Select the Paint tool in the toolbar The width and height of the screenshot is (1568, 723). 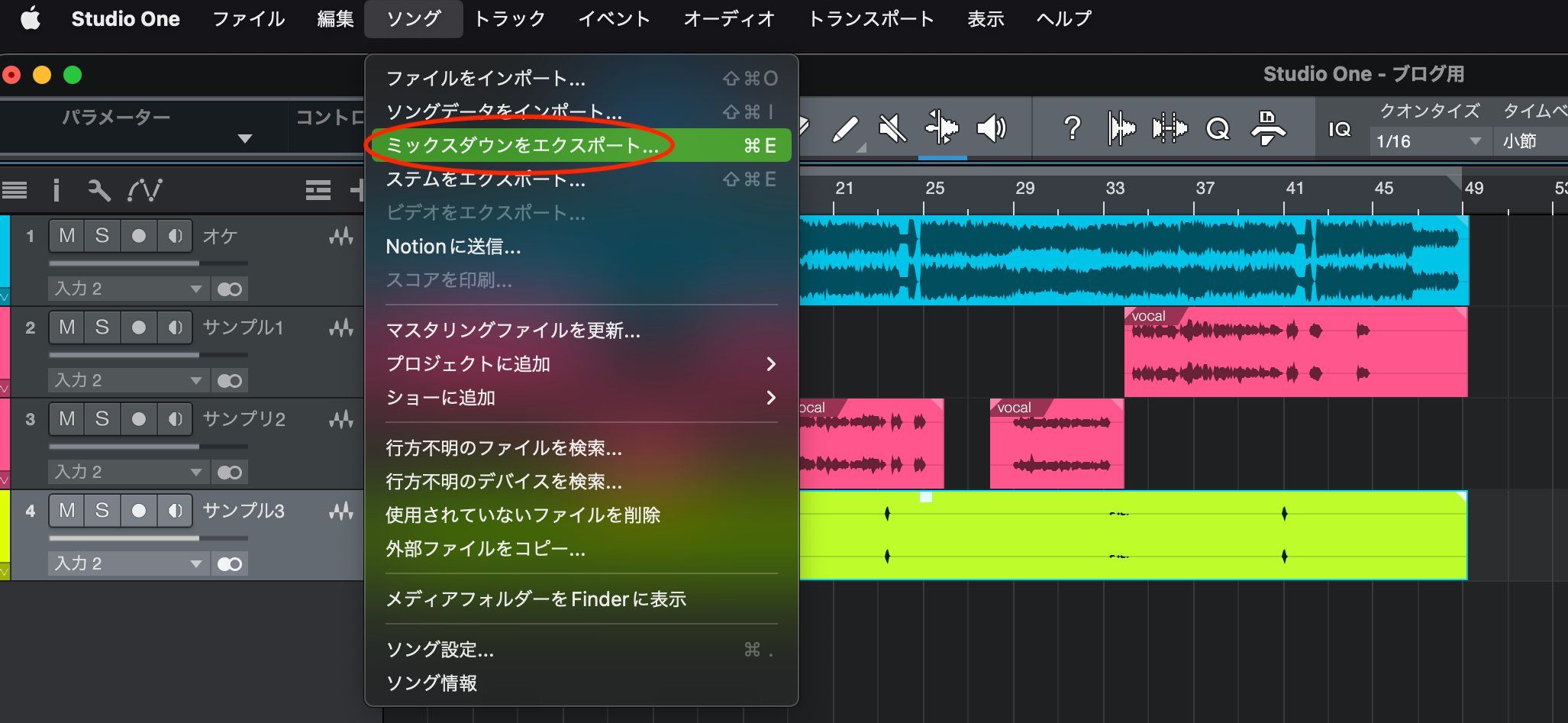[847, 127]
